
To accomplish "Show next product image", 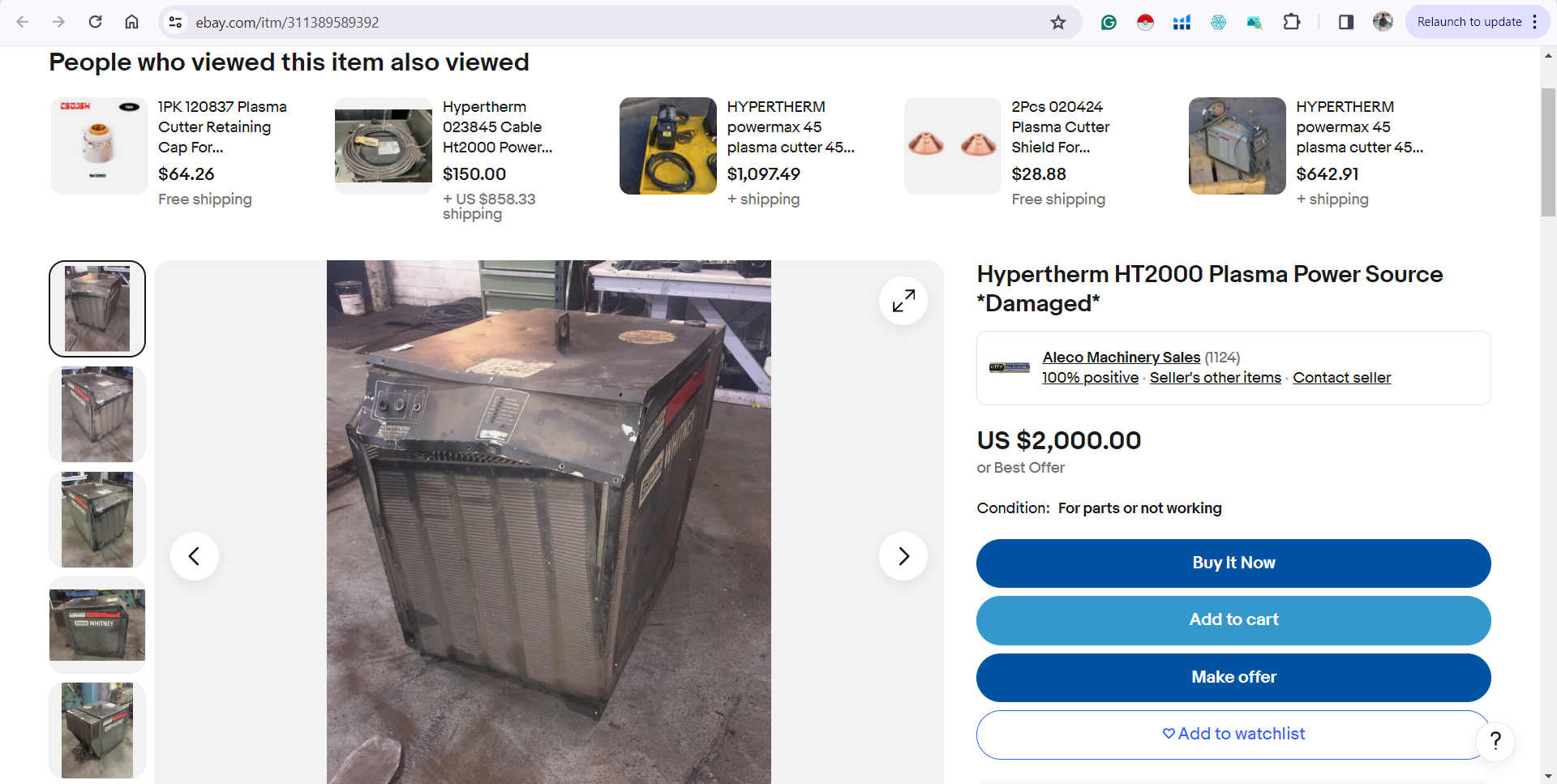I will coord(903,556).
